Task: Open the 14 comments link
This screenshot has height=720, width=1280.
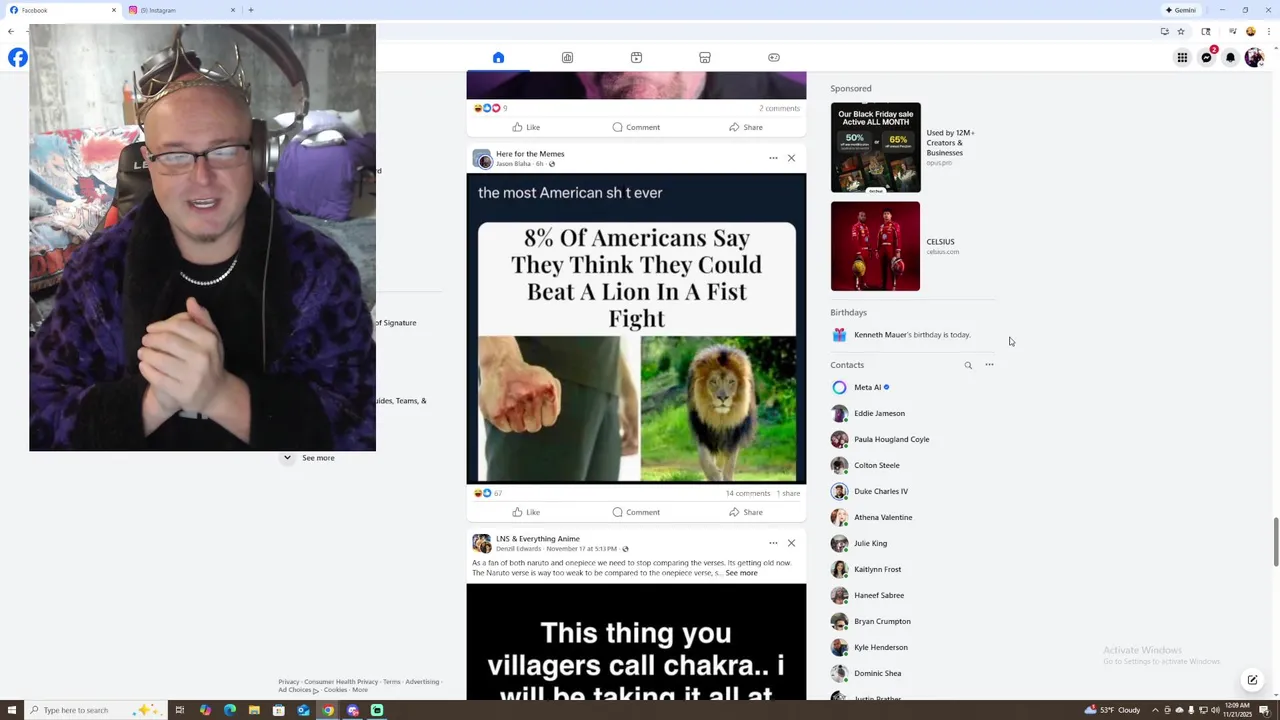Action: [x=748, y=493]
